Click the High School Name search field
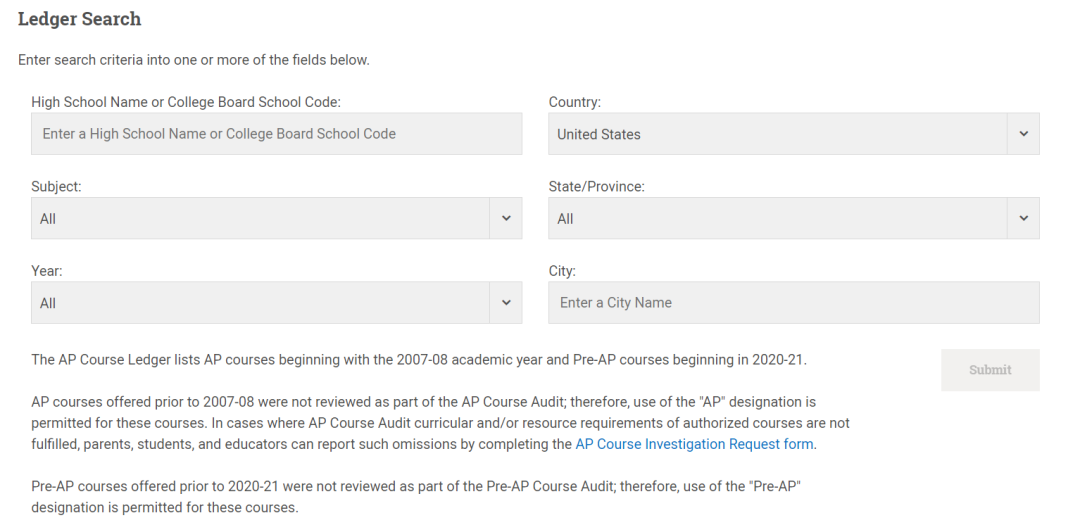Viewport: 1080px width, 532px height. 276,134
